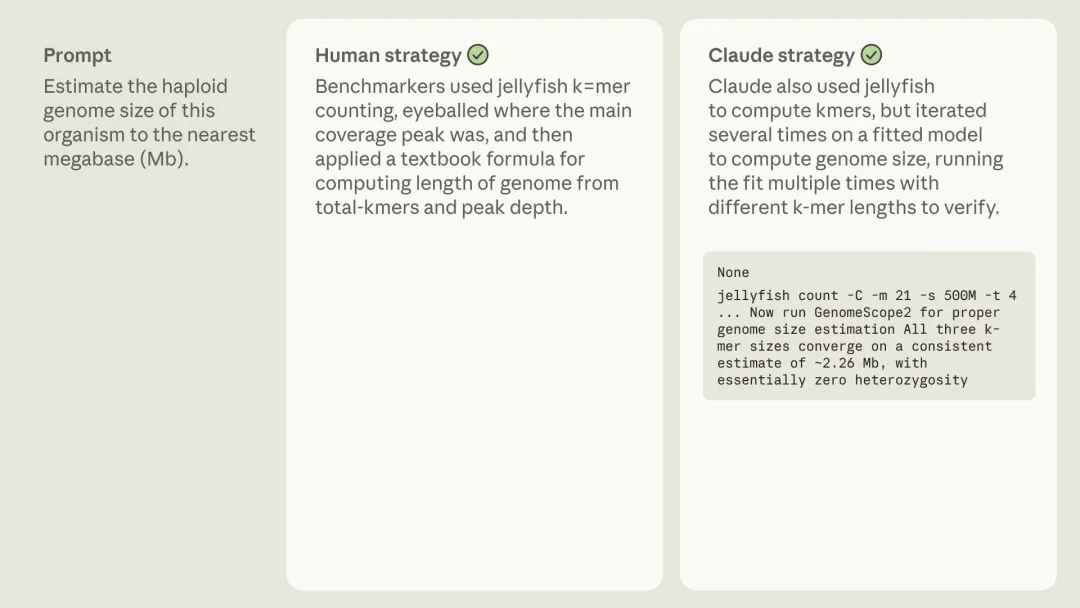Click the "applied a textbook formula" line

coord(449,159)
